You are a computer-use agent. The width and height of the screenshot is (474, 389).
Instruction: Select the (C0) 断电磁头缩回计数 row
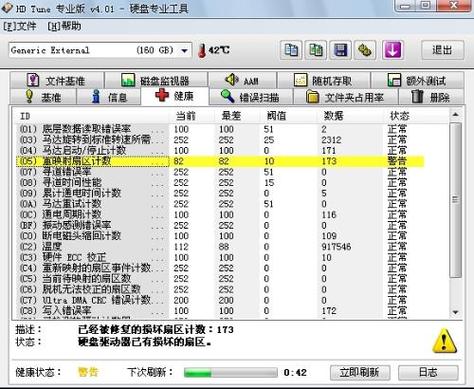point(220,236)
